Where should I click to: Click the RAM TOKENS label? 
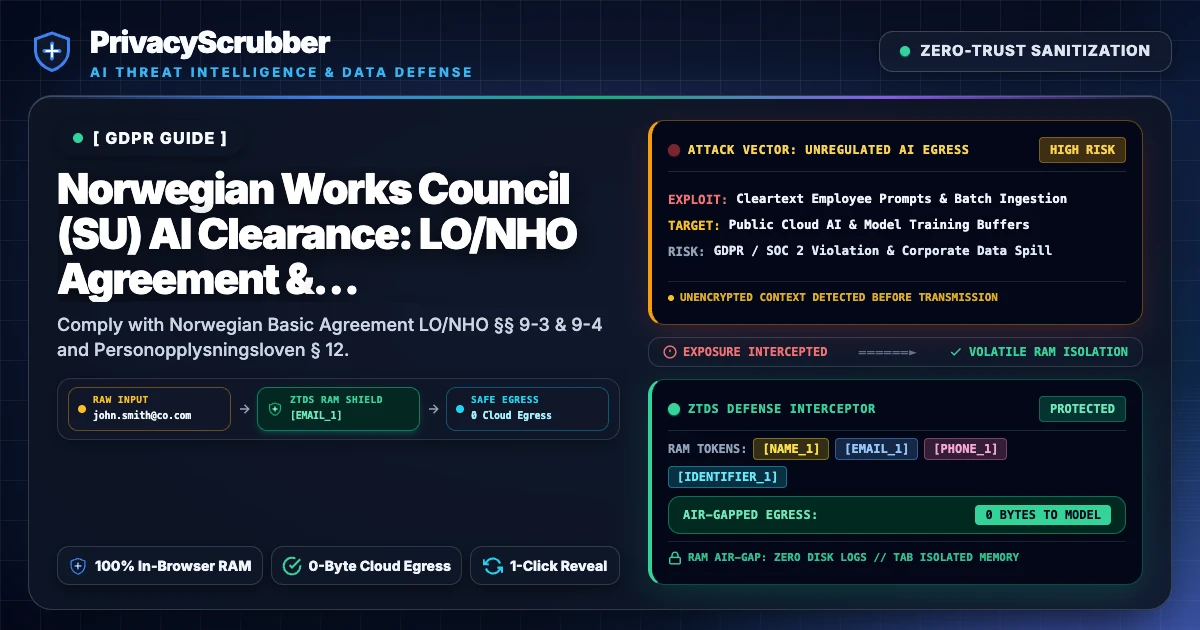tap(706, 449)
